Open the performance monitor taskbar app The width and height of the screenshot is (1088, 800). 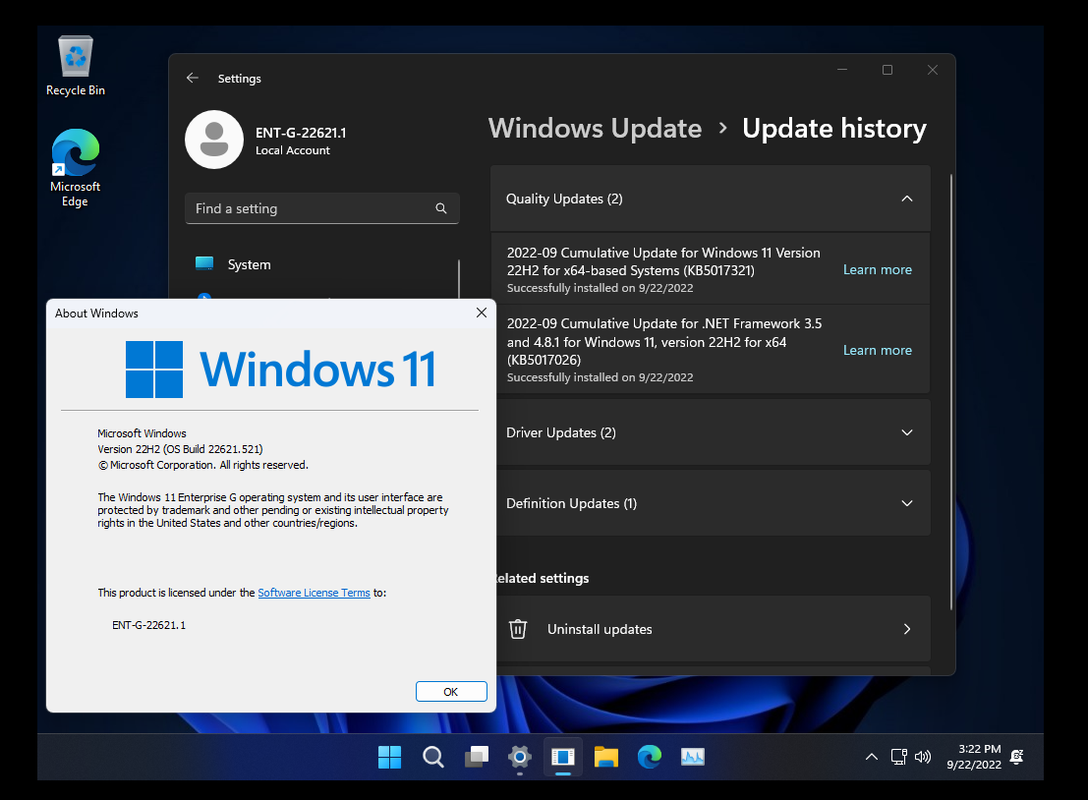pos(692,756)
